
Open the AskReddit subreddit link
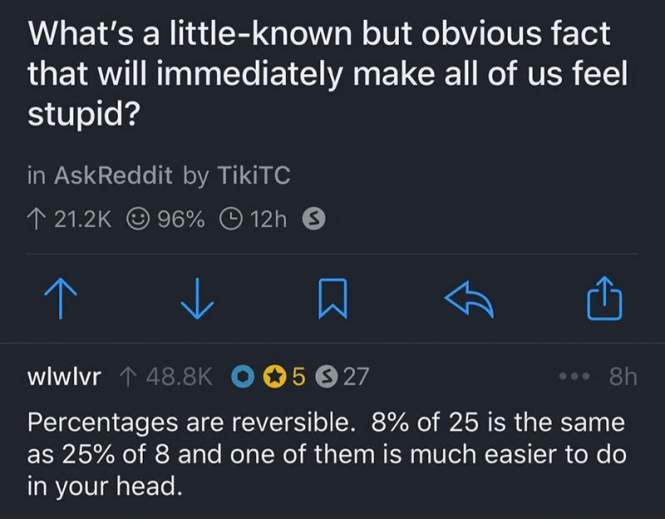pyautogui.click(x=113, y=175)
